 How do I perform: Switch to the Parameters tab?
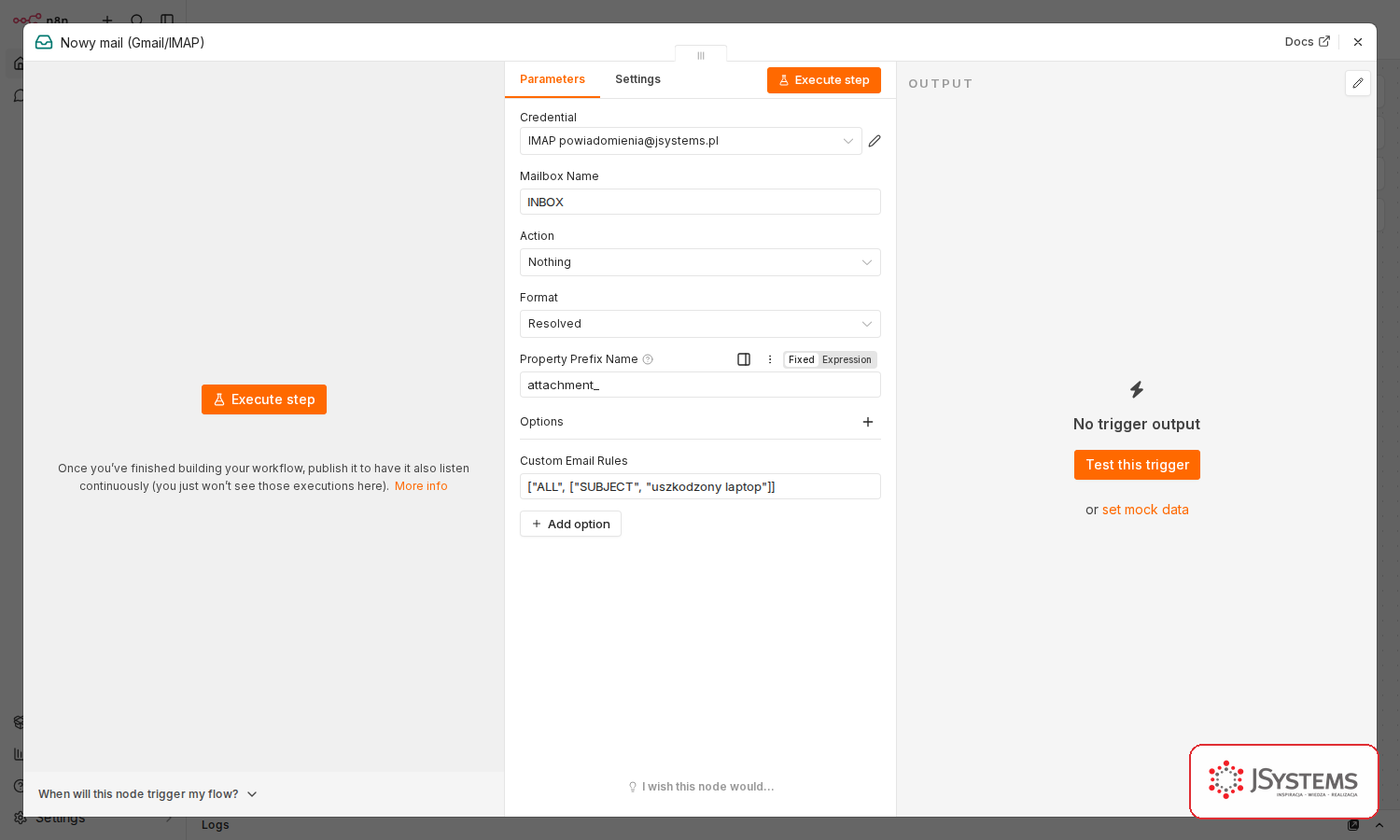(x=553, y=79)
